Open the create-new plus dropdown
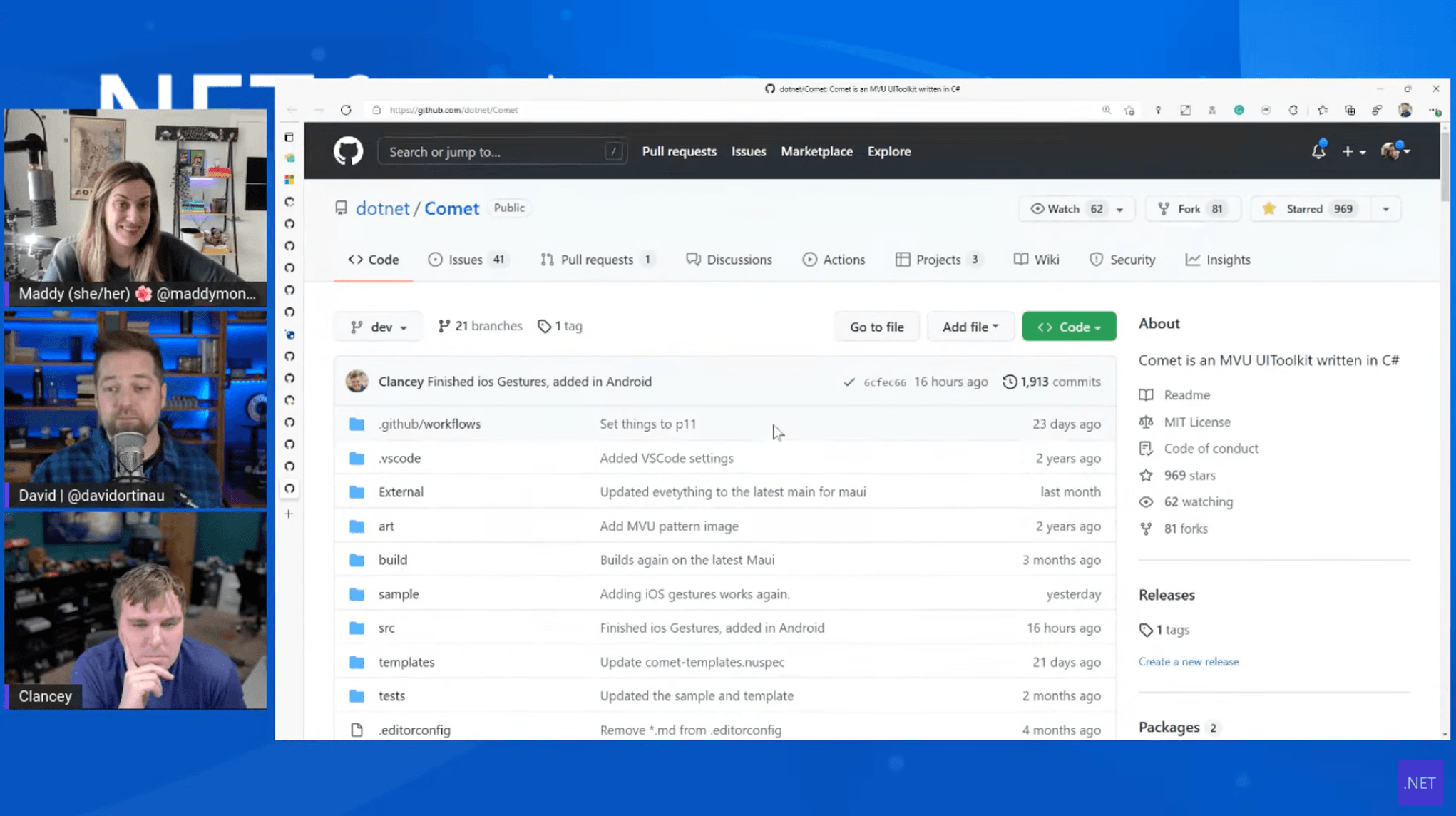1456x816 pixels. tap(1353, 151)
